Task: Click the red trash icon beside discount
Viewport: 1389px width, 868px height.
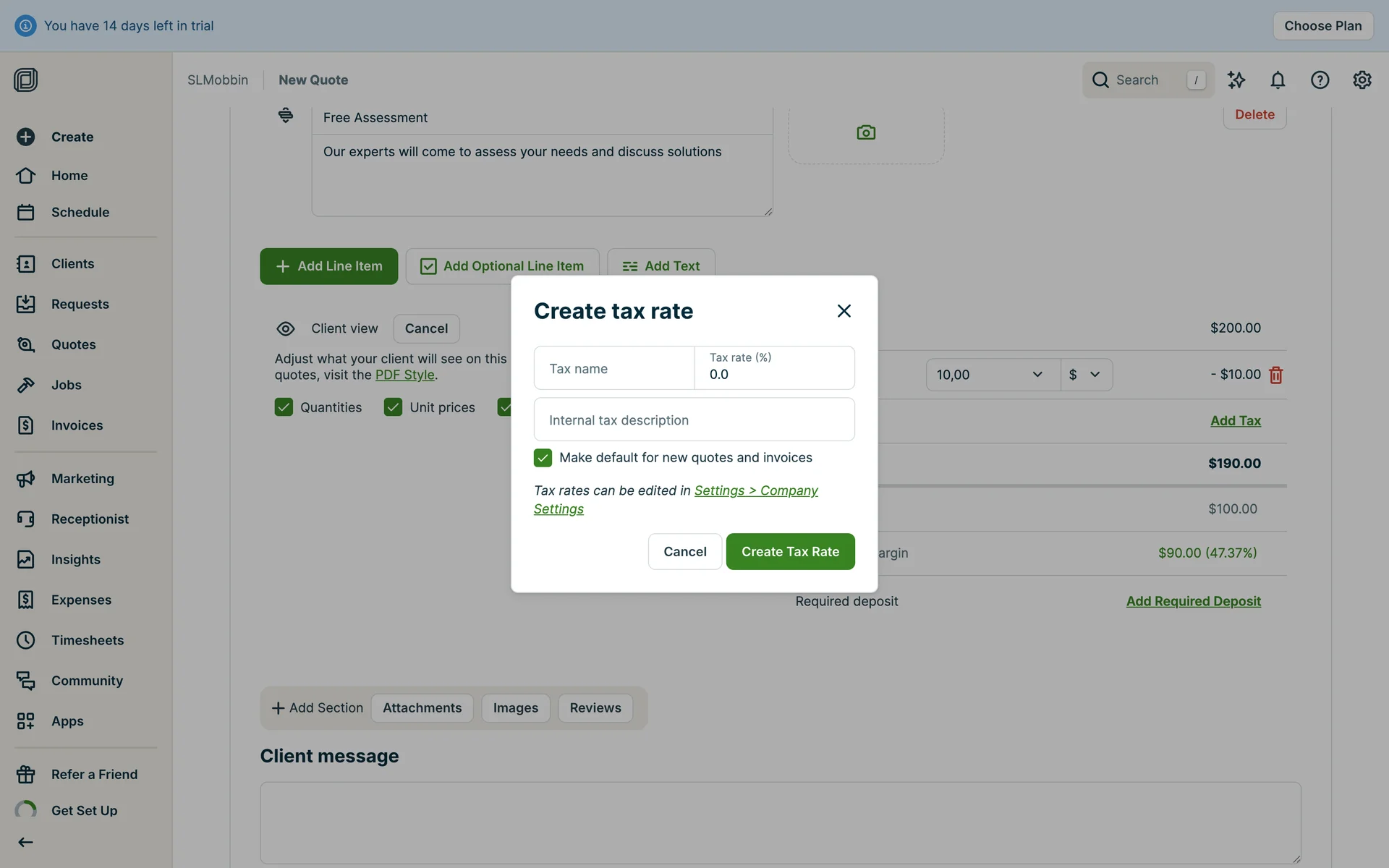Action: tap(1275, 375)
